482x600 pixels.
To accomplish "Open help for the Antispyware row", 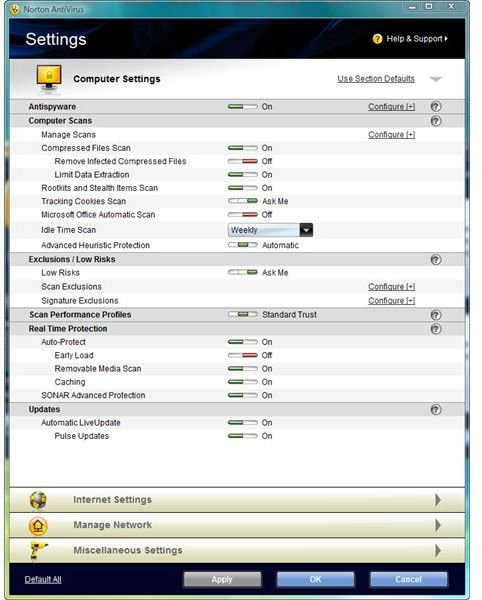I will pos(436,106).
